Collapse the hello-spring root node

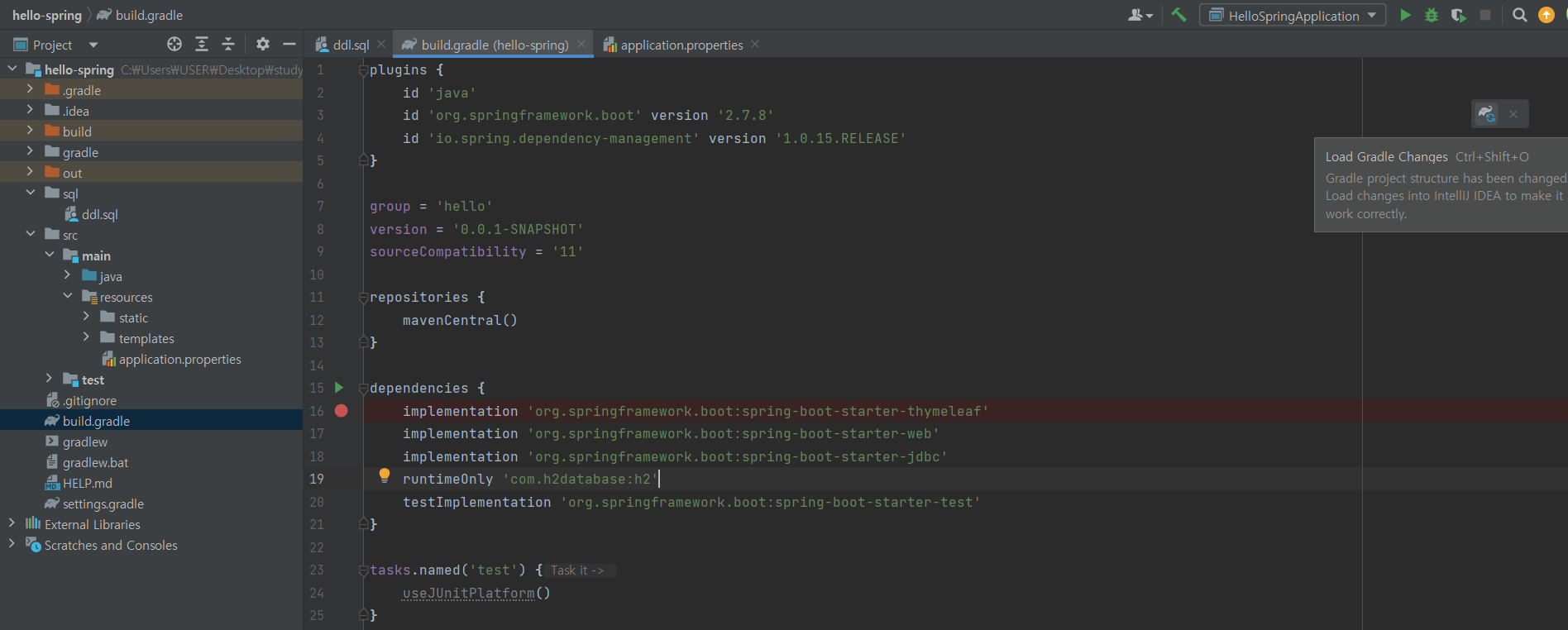point(12,69)
